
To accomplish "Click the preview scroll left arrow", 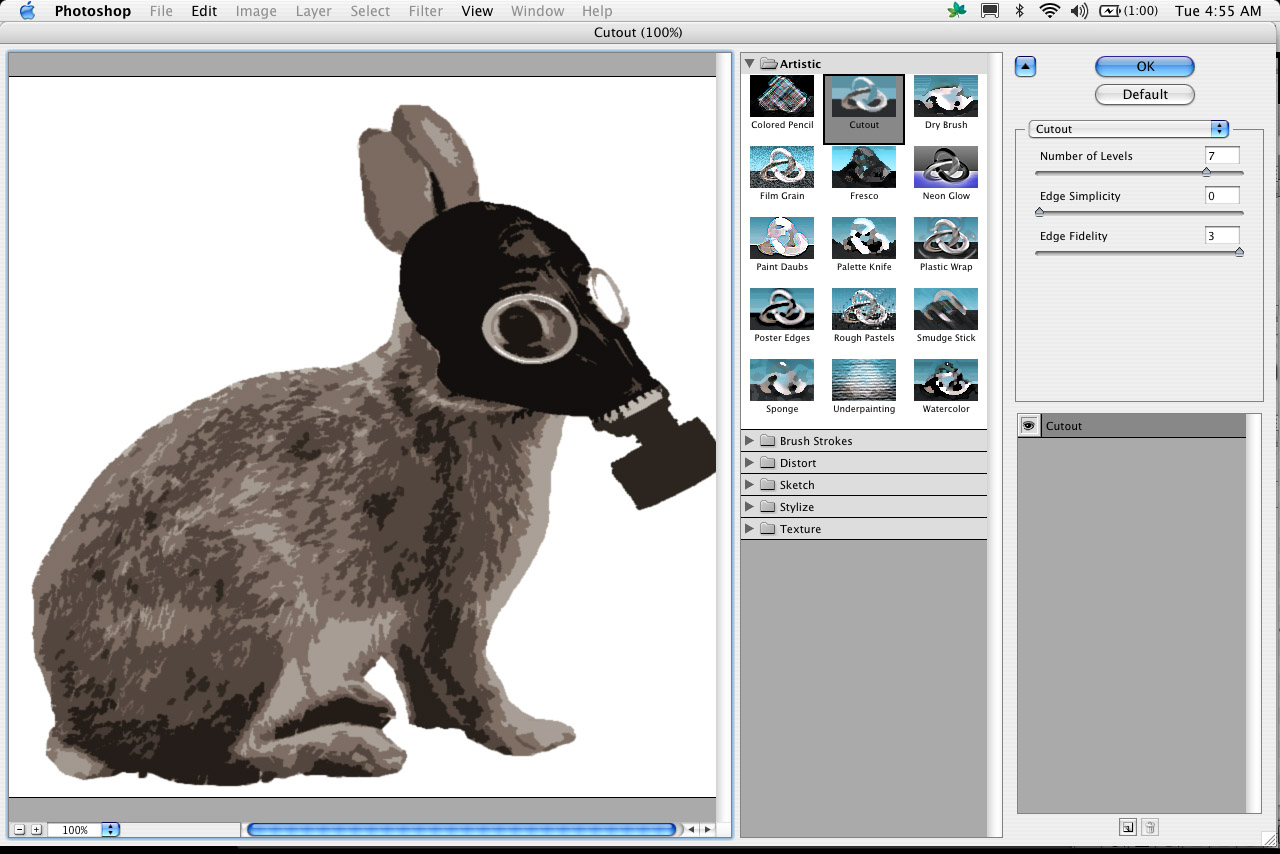I will coord(691,830).
